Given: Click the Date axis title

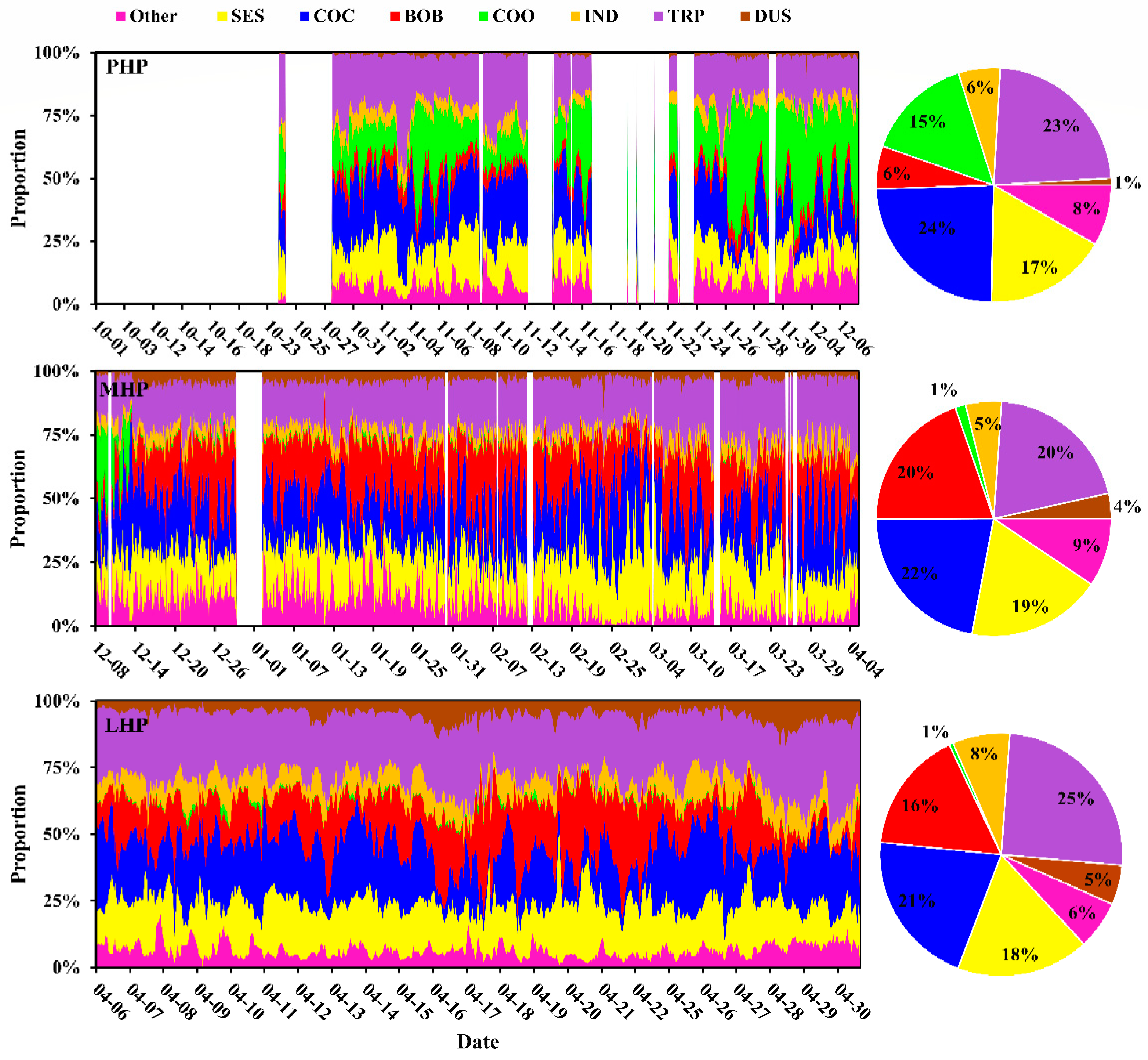Looking at the screenshot, I should 478,1041.
